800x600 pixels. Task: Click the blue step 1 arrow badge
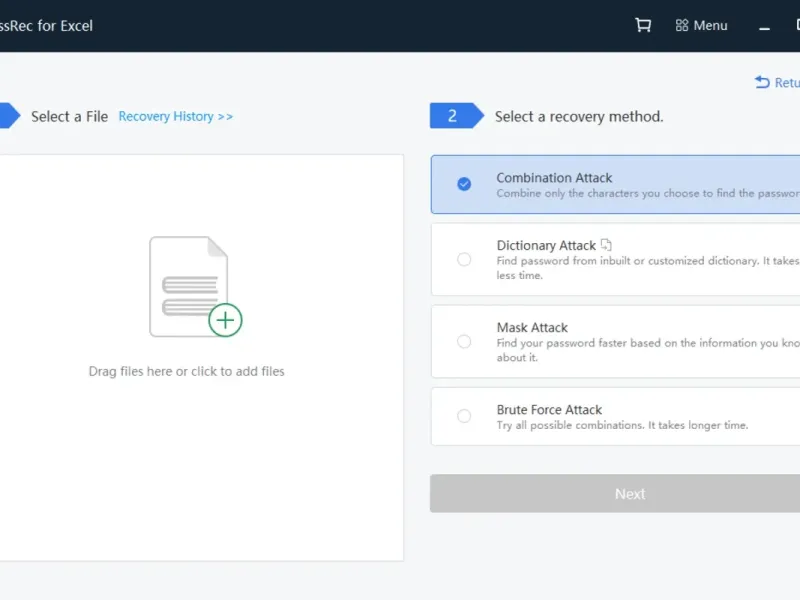[8, 116]
